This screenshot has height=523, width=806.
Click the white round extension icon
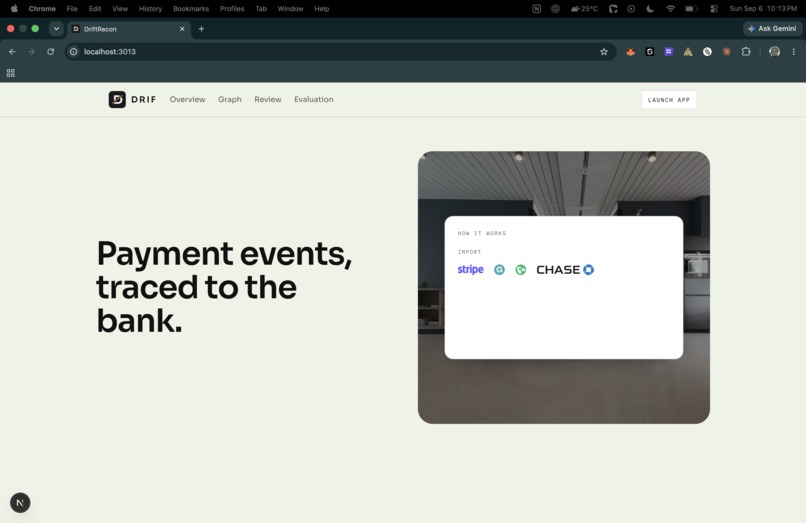[x=707, y=51]
